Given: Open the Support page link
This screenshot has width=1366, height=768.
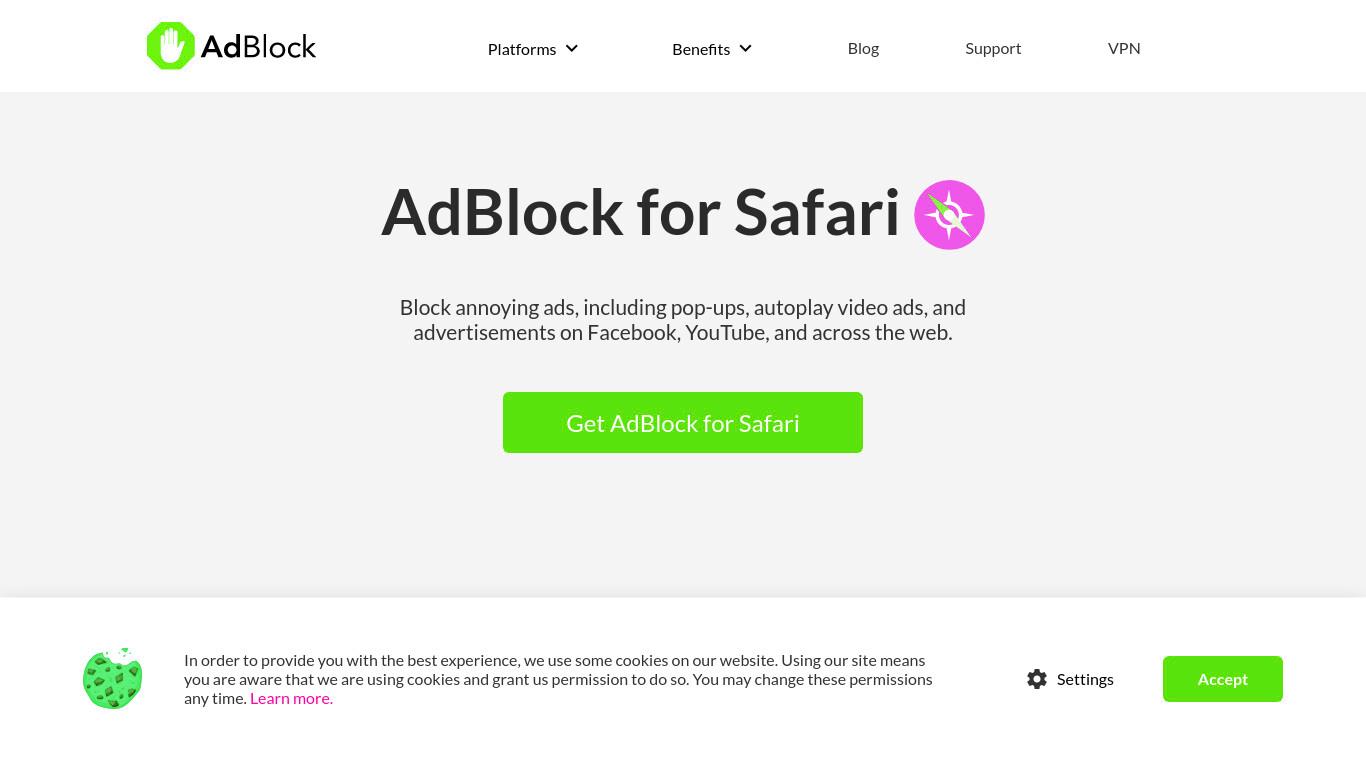Looking at the screenshot, I should 993,48.
